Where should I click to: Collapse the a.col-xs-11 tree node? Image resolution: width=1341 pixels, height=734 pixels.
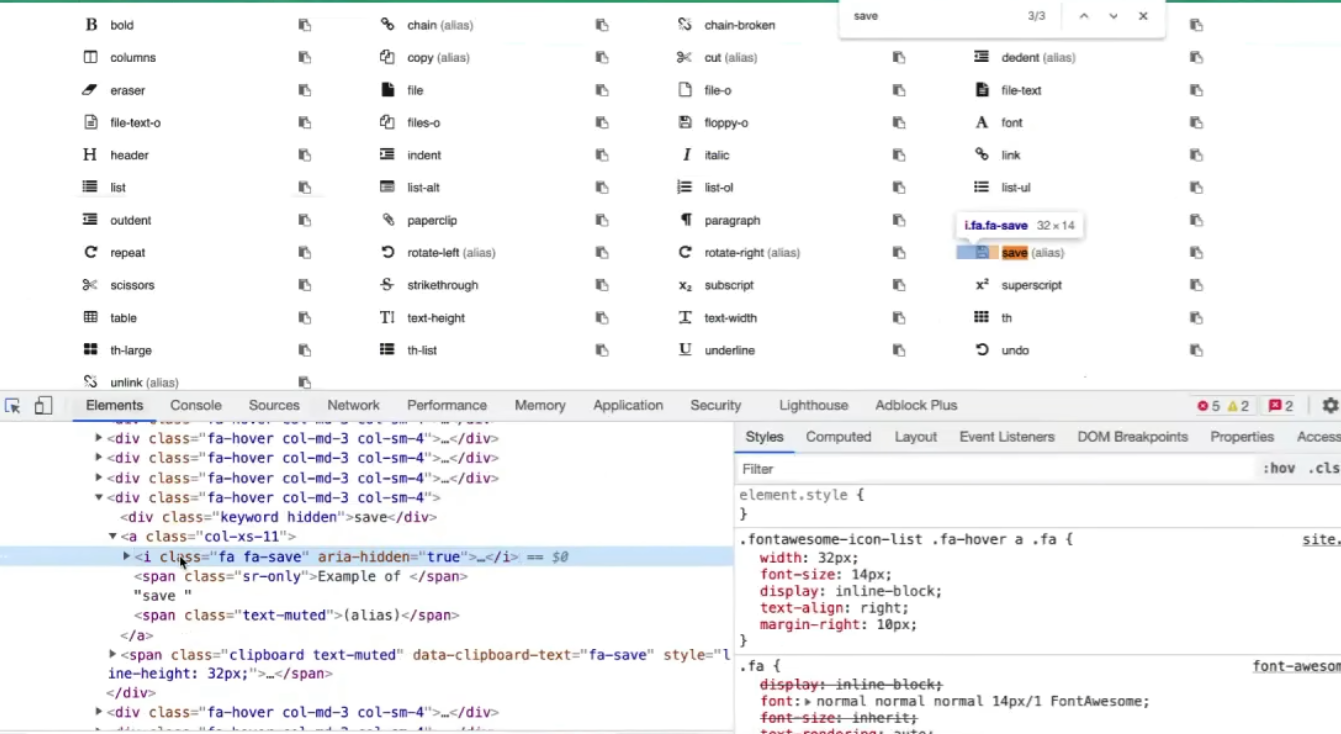tap(113, 536)
